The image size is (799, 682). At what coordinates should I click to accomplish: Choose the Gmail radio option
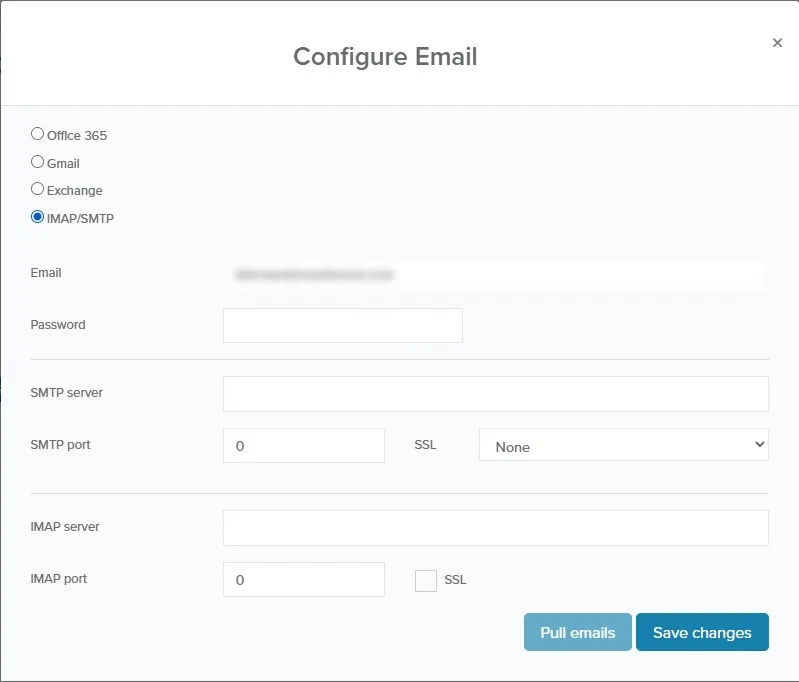pyautogui.click(x=37, y=162)
